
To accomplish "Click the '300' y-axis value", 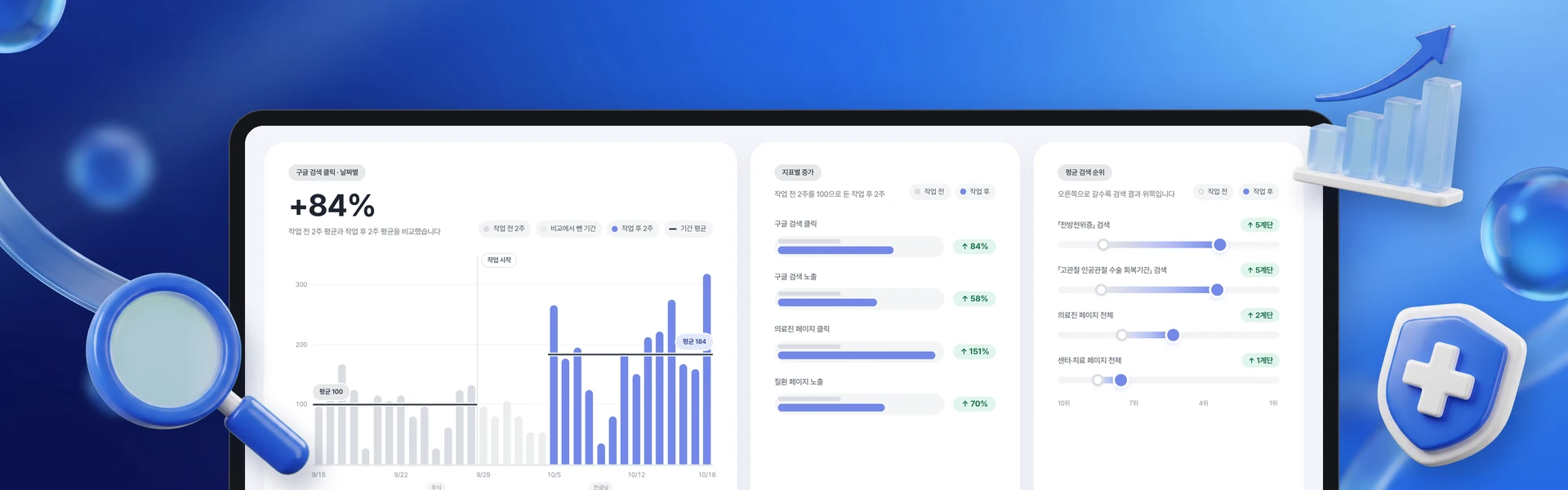I will pyautogui.click(x=301, y=285).
